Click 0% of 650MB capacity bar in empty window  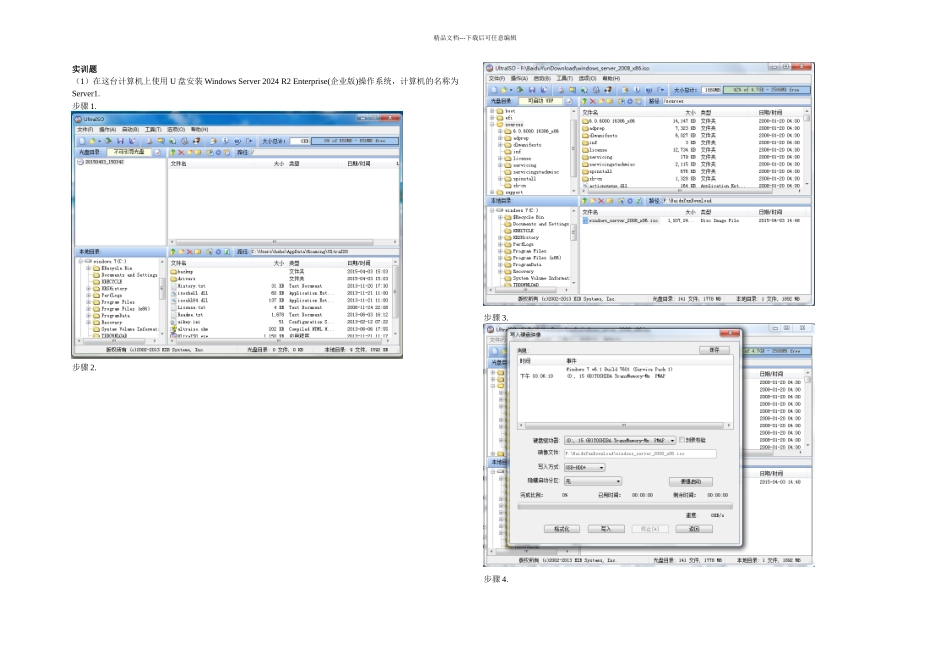355,141
